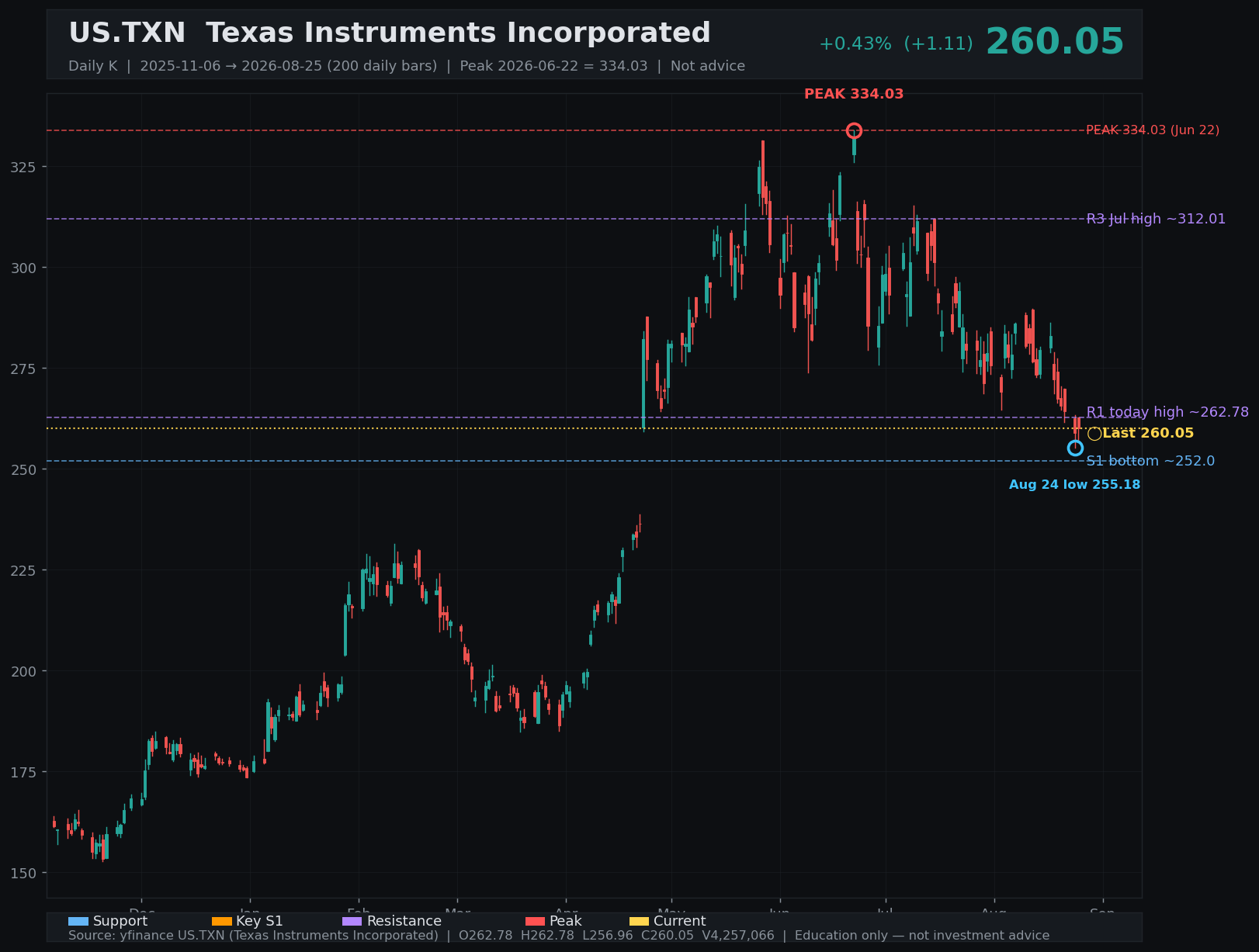Click the S1 bottom ~252.0 label
This screenshot has height=952, width=1259.
[x=1150, y=461]
